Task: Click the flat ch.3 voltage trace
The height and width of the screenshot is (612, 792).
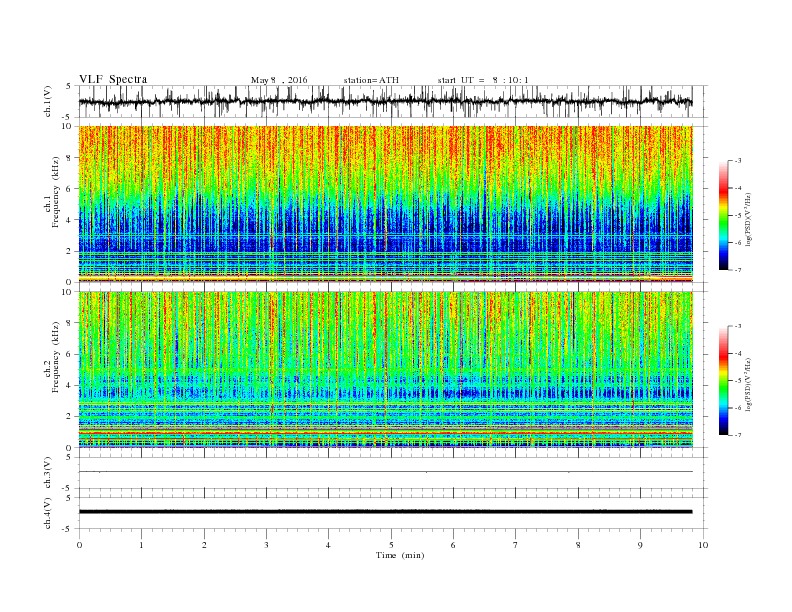Action: (385, 472)
